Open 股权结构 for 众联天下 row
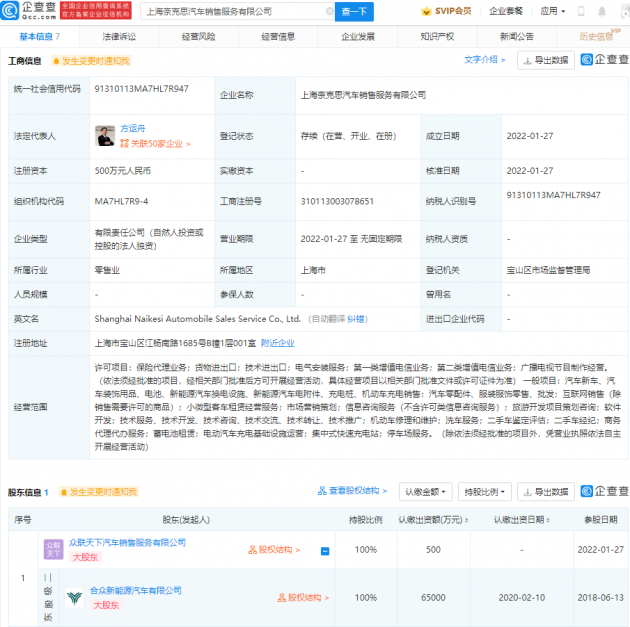This screenshot has width=630, height=627. pos(274,549)
